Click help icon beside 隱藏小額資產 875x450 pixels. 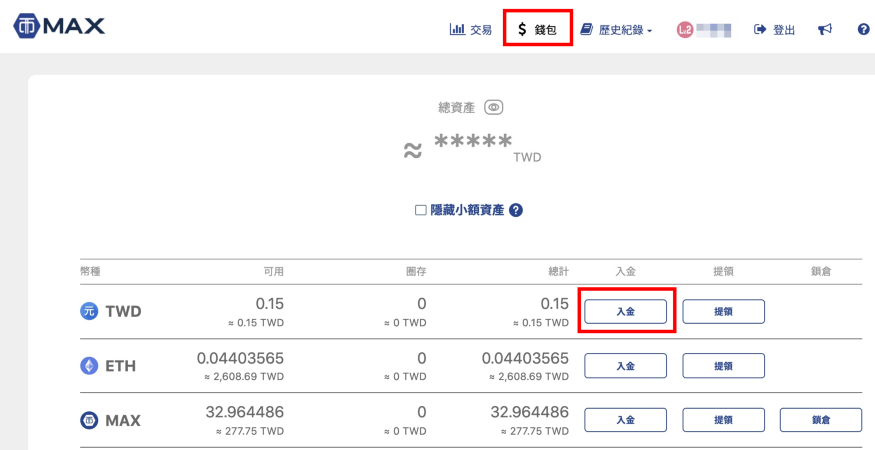point(516,210)
